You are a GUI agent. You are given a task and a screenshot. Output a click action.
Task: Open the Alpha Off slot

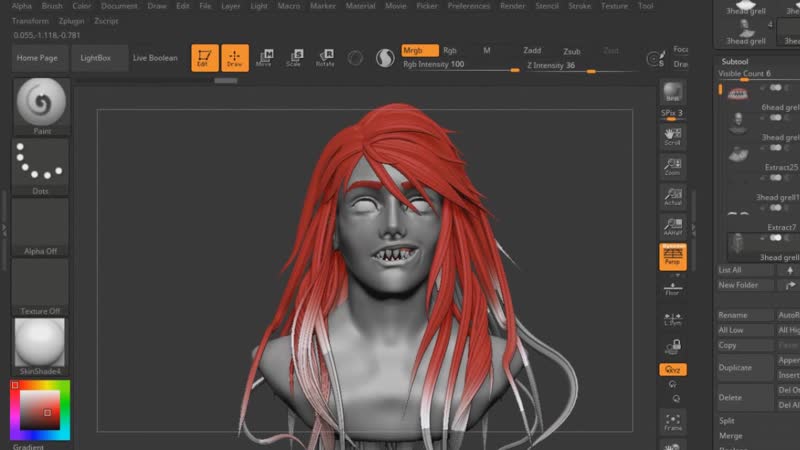[x=40, y=227]
